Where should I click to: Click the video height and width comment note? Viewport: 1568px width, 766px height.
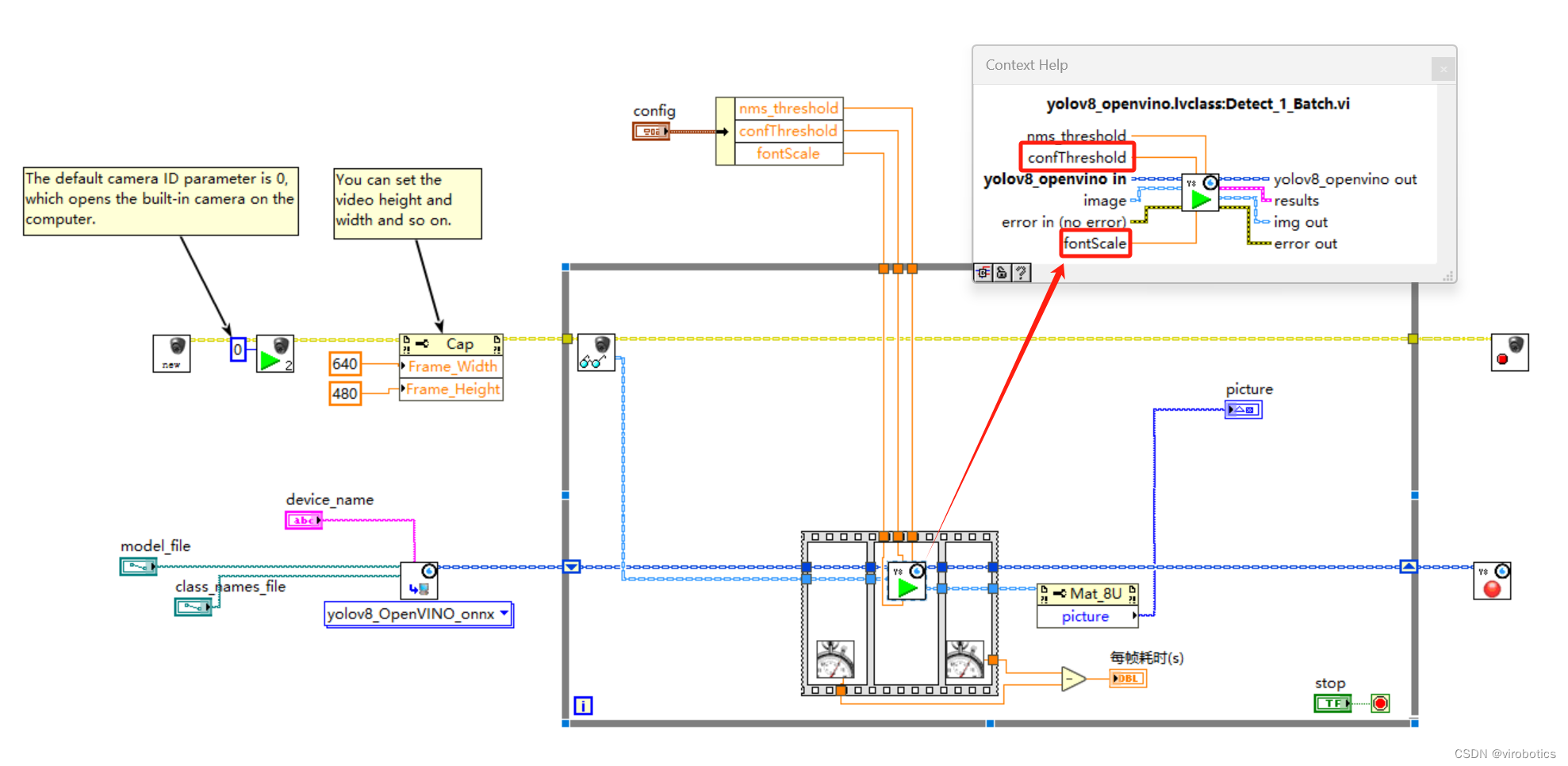(408, 204)
